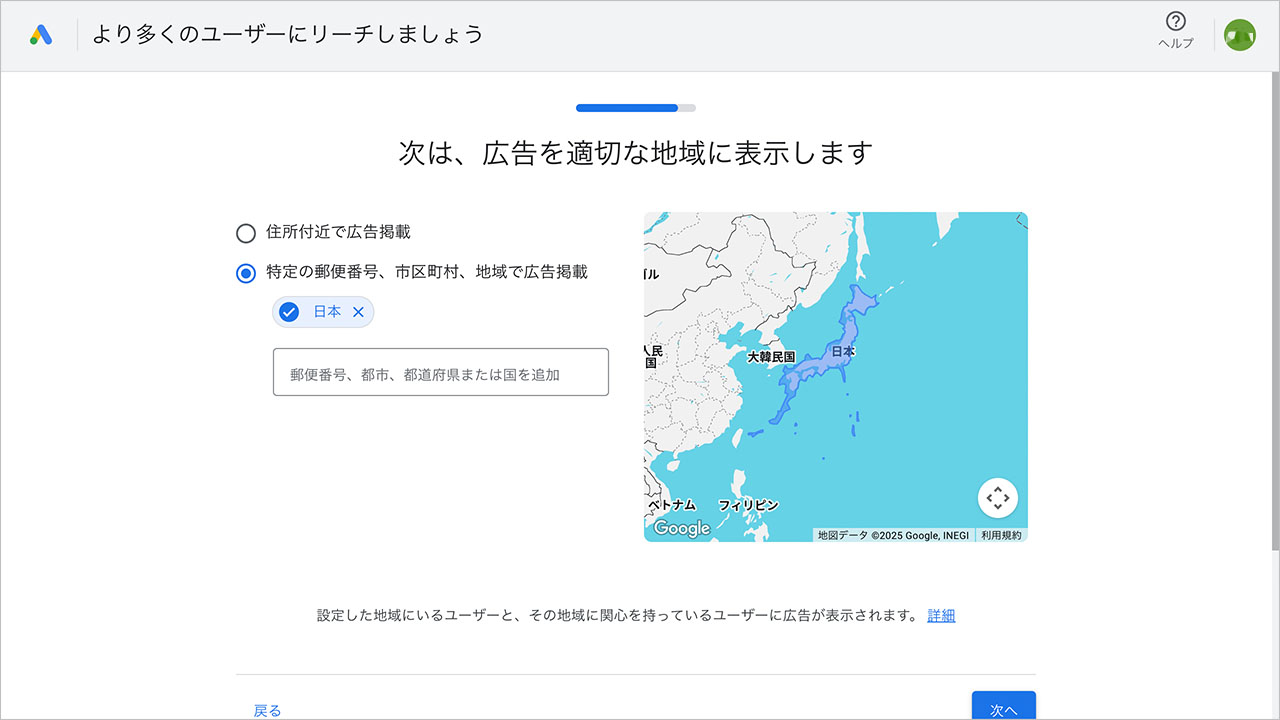Image resolution: width=1280 pixels, height=720 pixels.
Task: Click 戻る to go back
Action: [x=267, y=709]
